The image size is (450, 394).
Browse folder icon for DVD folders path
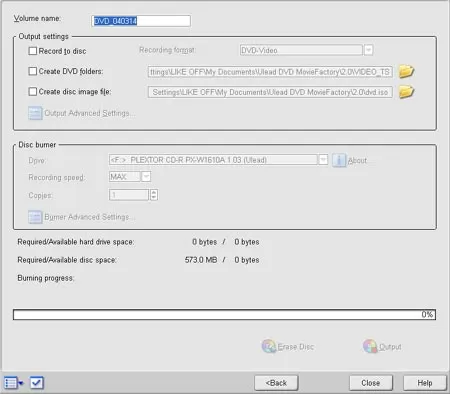click(x=406, y=71)
